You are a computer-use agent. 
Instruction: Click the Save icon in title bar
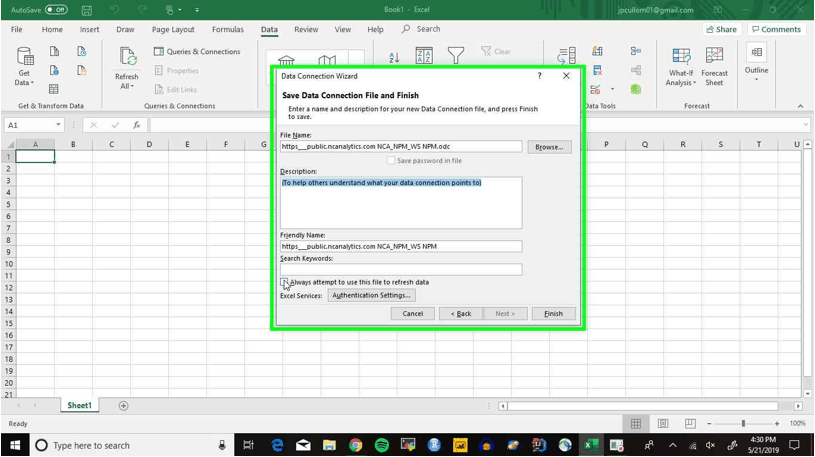[x=87, y=10]
